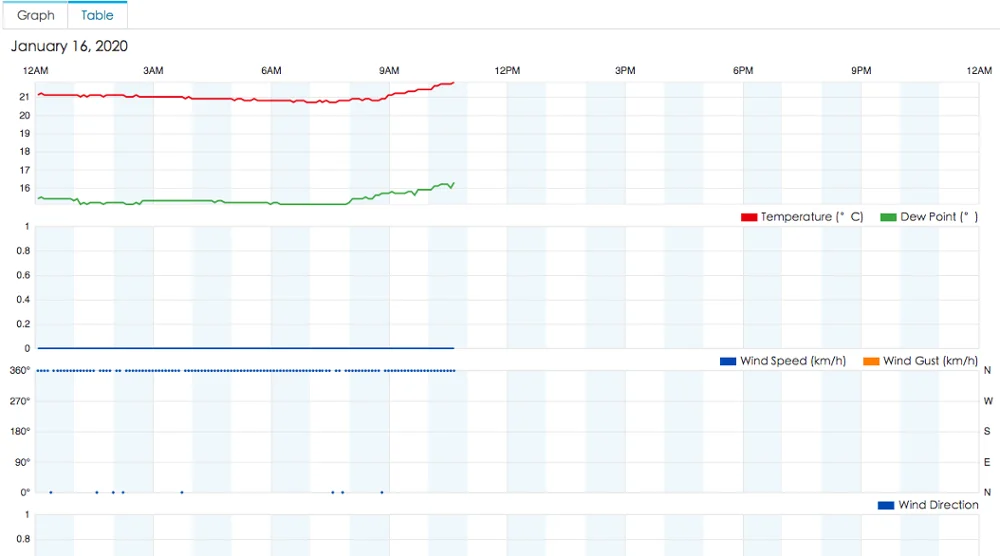The height and width of the screenshot is (556, 1000).
Task: Click the Wind Gust (km/h) legend text
Action: (x=930, y=361)
